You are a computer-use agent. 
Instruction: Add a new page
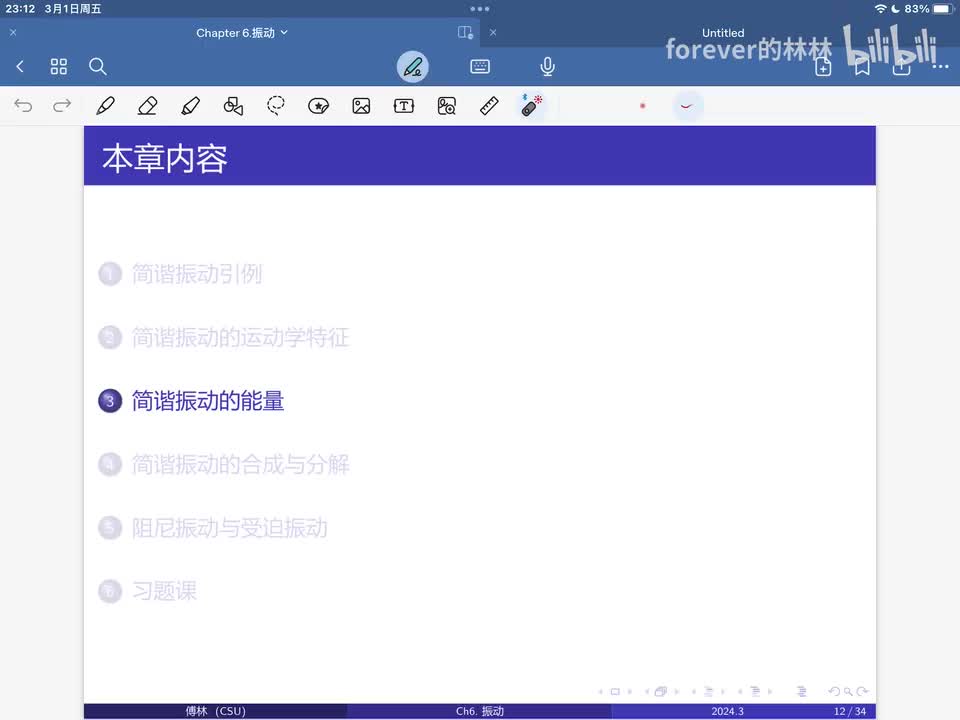(x=823, y=66)
